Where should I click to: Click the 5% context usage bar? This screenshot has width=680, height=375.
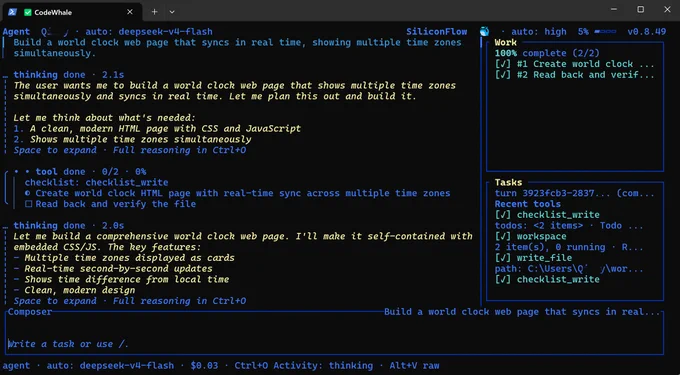(x=597, y=32)
